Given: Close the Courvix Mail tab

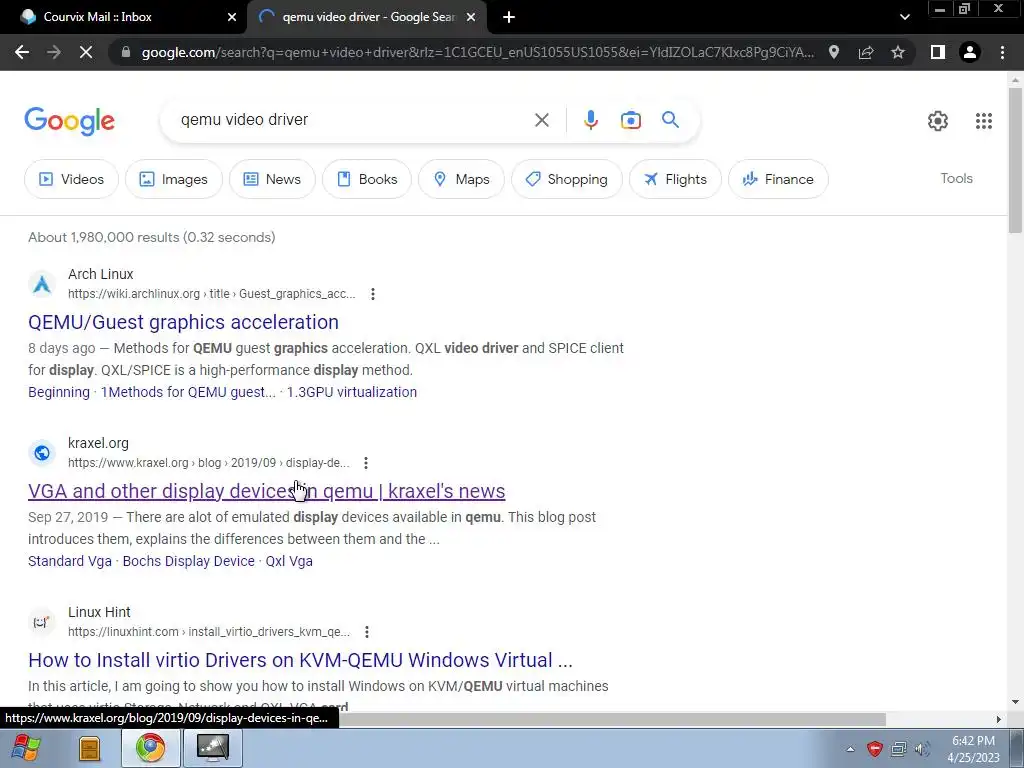Looking at the screenshot, I should coord(231,17).
